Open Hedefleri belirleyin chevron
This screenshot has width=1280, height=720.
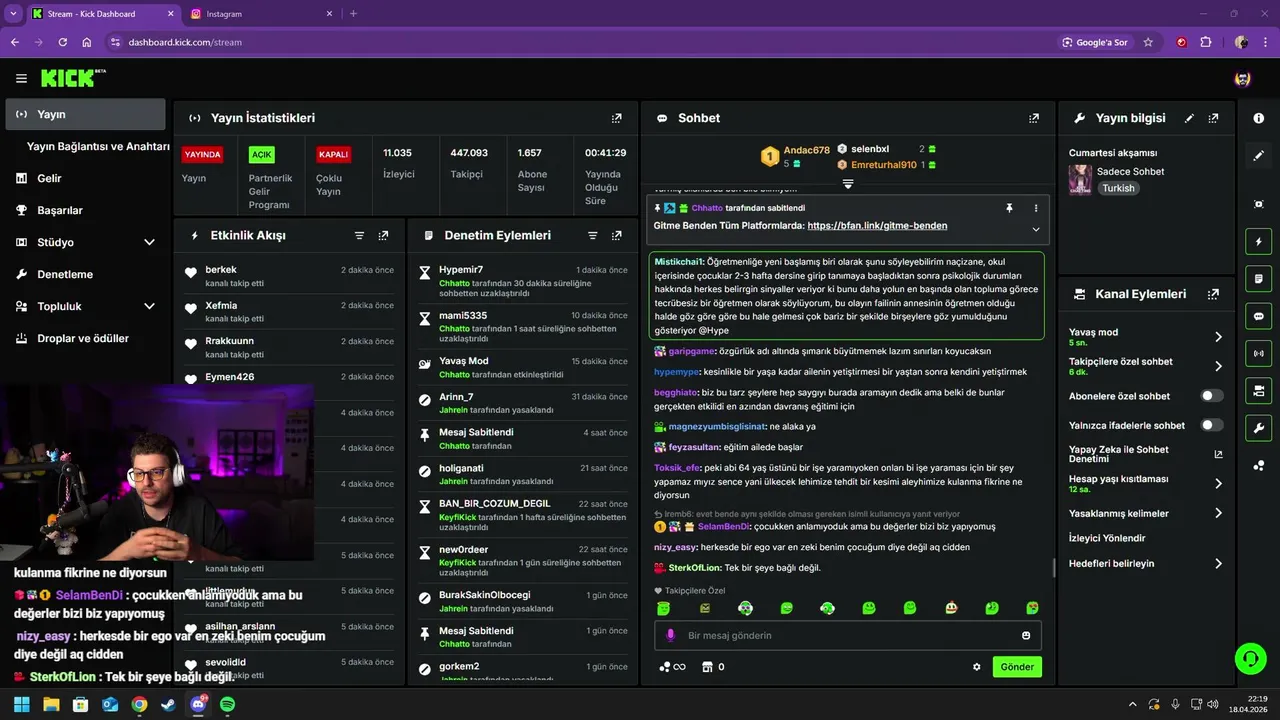1218,563
